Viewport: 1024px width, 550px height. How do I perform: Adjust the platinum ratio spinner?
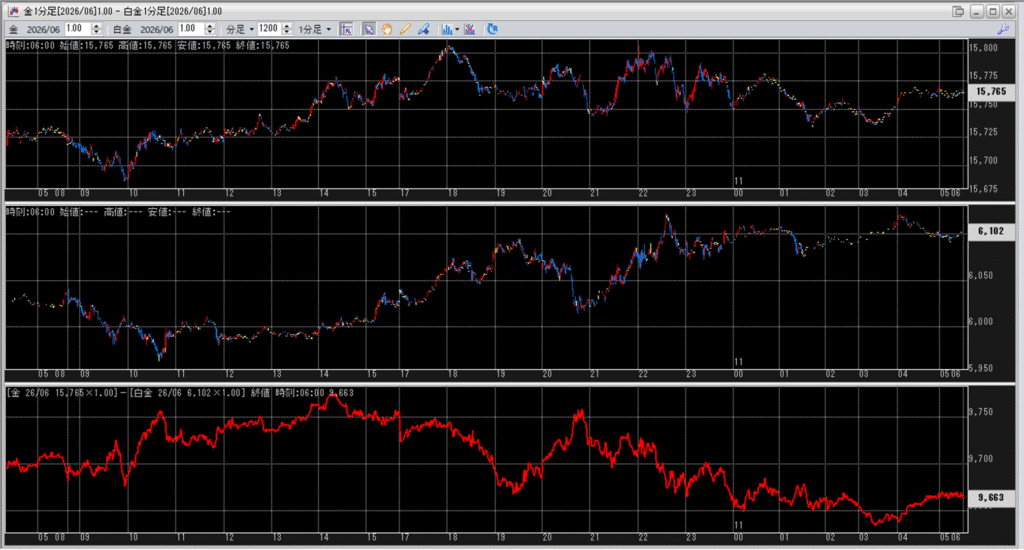(x=210, y=29)
